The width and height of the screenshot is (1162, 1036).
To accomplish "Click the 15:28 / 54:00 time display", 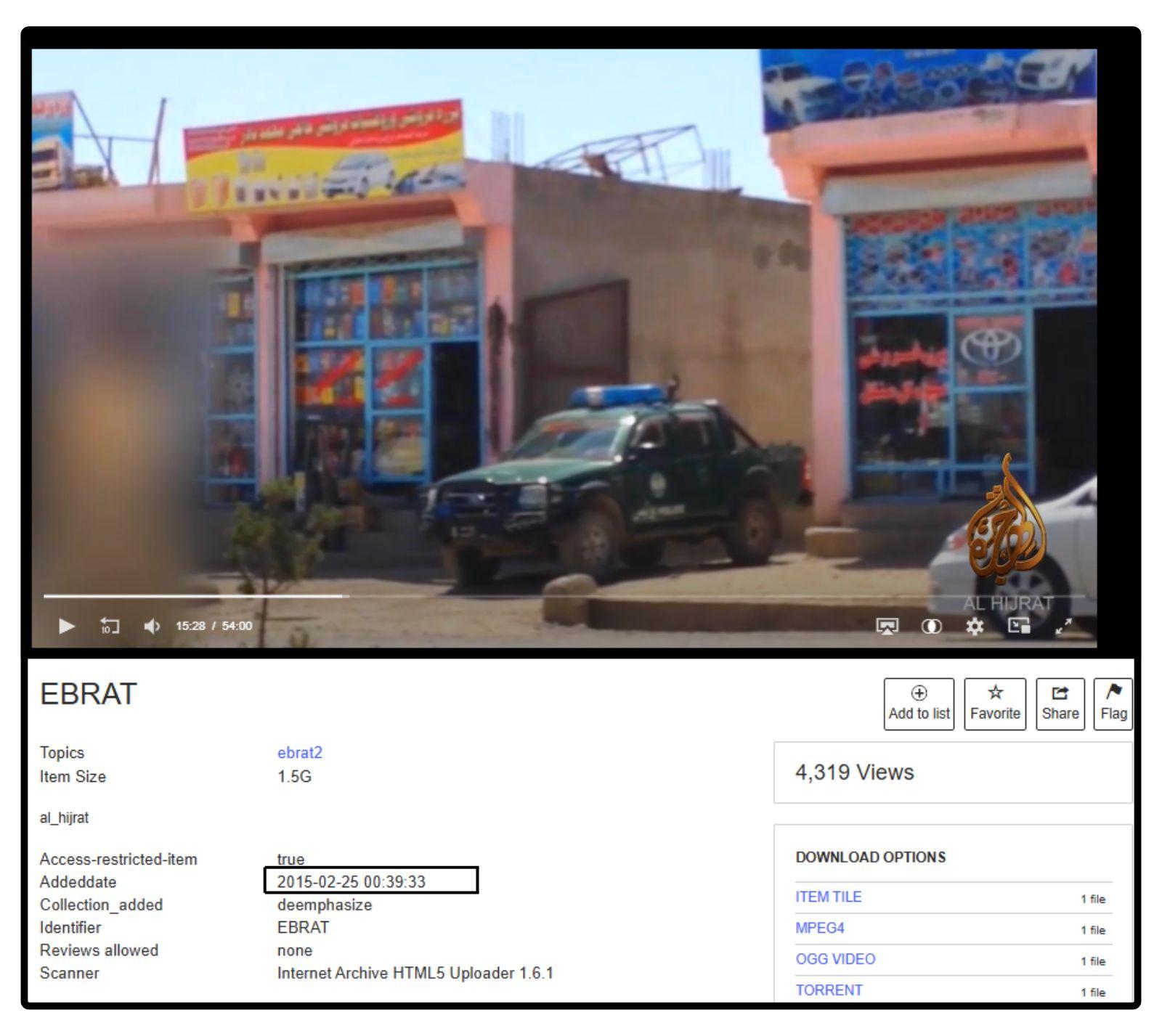I will tap(214, 626).
